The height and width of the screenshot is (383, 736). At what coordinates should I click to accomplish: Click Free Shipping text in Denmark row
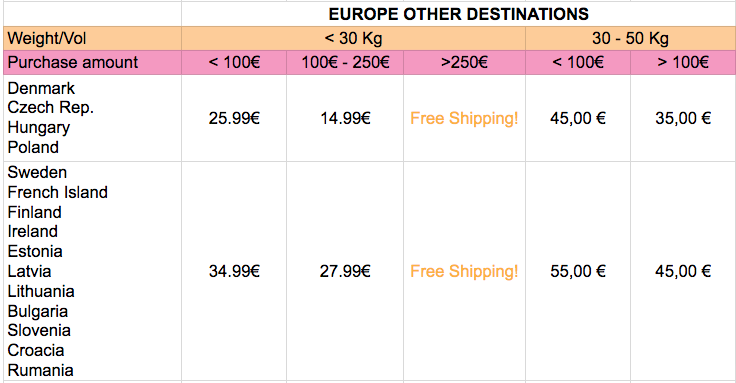point(464,118)
